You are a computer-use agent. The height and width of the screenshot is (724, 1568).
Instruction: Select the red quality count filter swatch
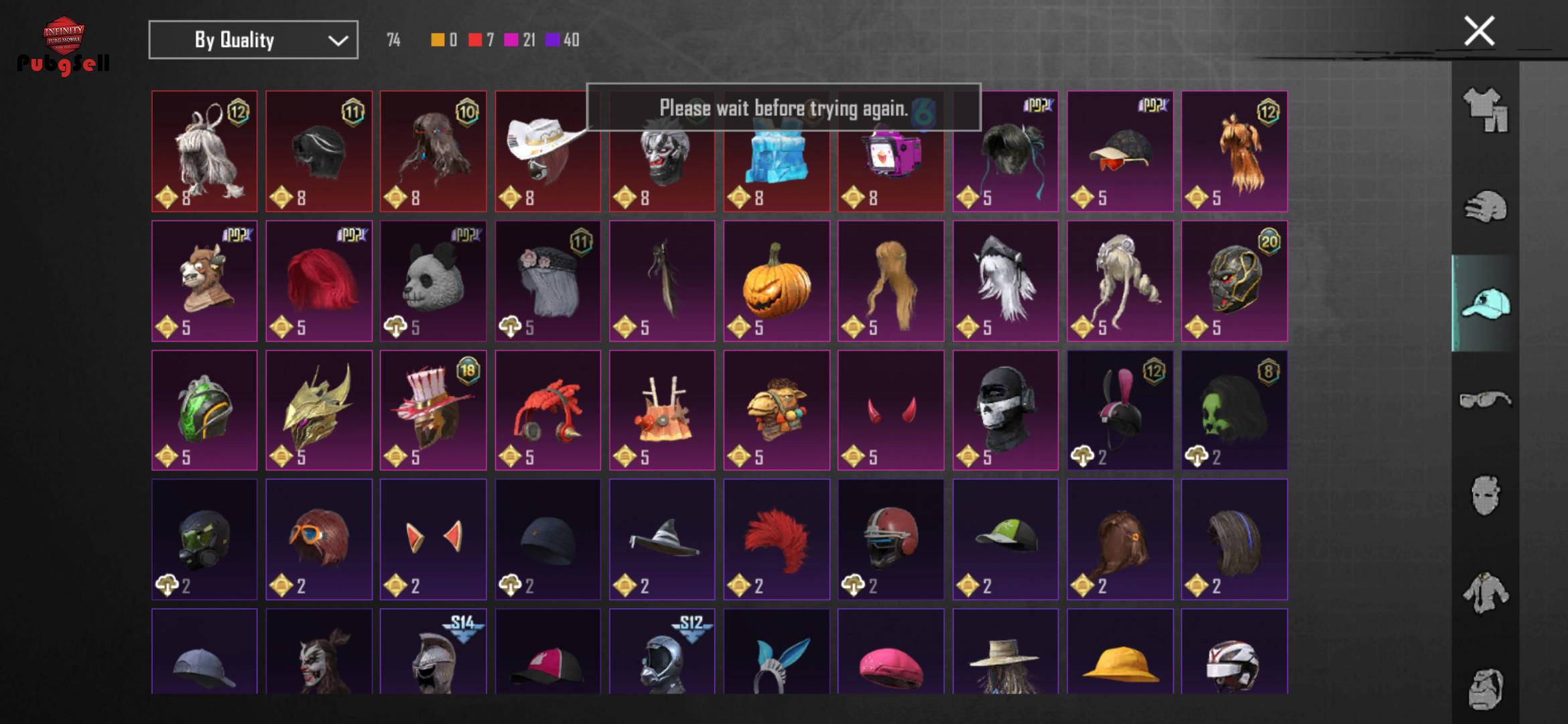[x=475, y=40]
